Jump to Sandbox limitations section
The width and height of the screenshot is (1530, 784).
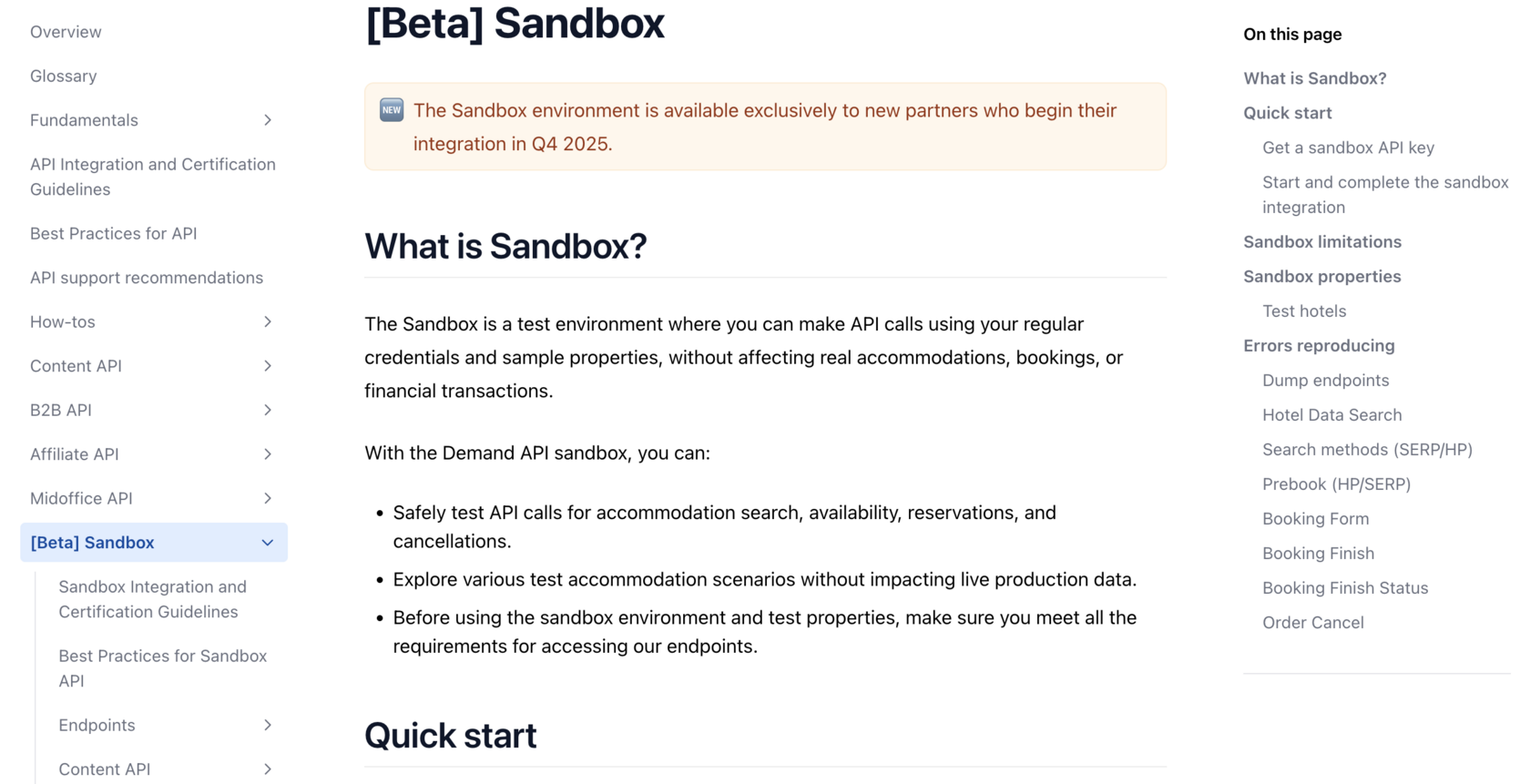pos(1322,242)
